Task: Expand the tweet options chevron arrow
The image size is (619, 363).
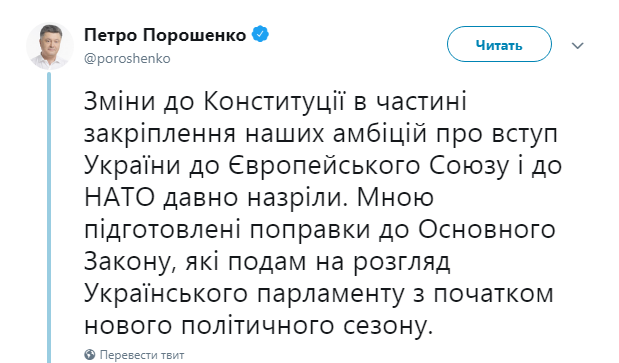Action: [578, 46]
